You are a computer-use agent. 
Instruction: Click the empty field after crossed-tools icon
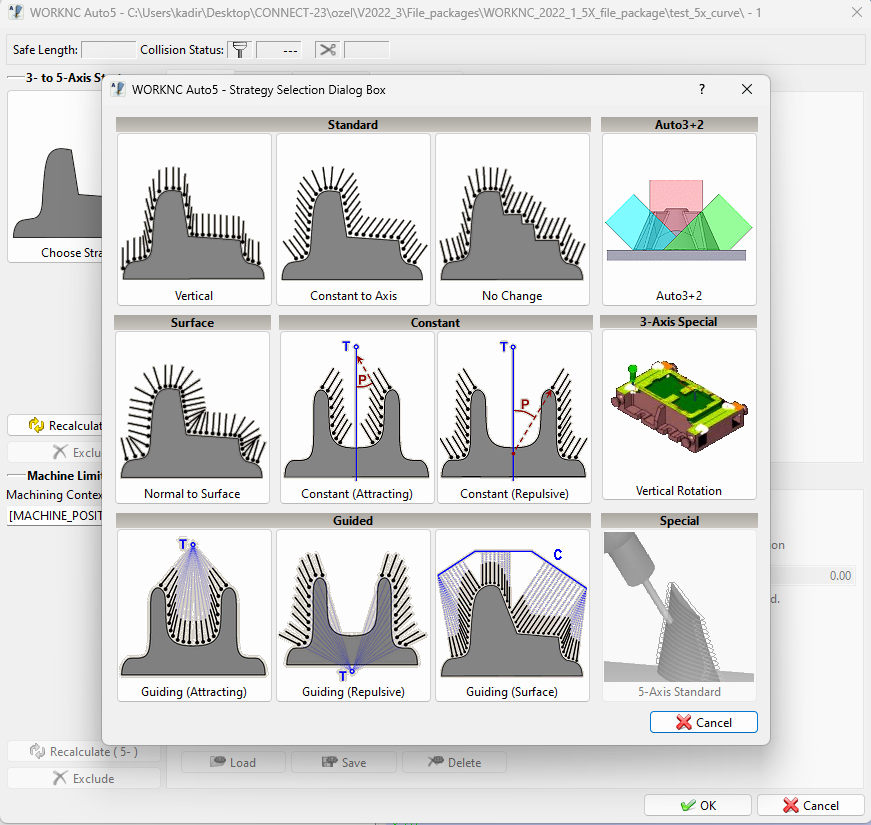tap(367, 50)
